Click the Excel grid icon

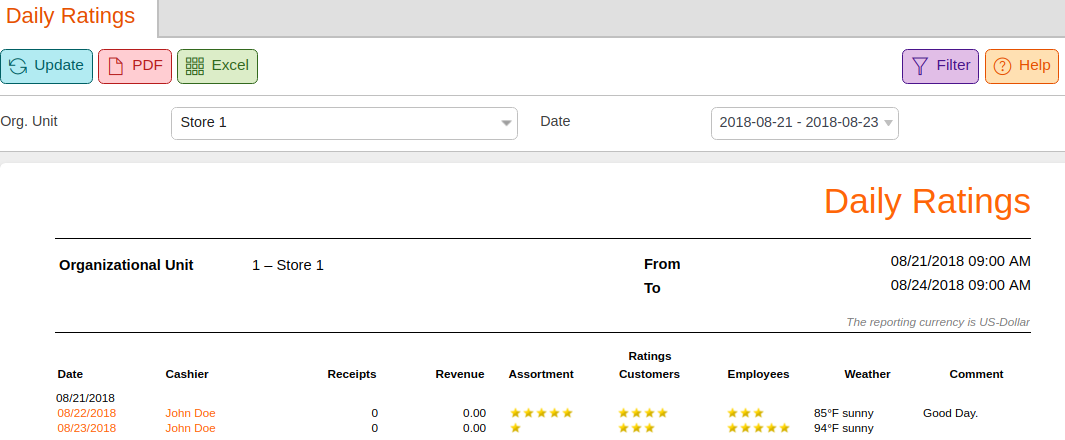point(195,66)
